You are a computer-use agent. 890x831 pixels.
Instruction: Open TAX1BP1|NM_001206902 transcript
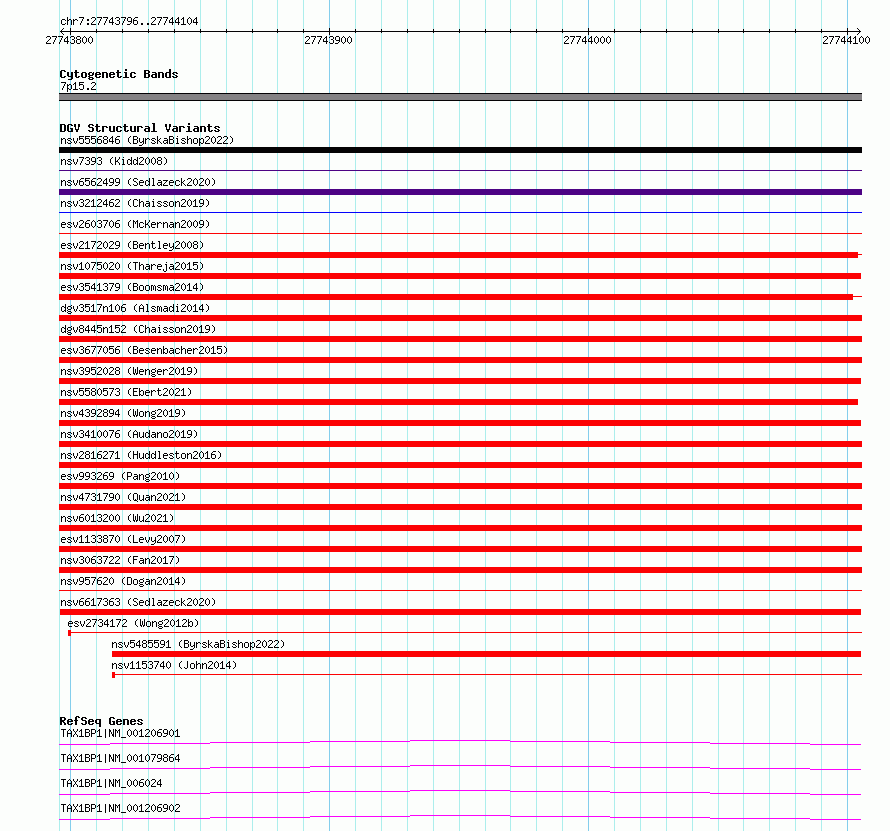tap(120, 808)
